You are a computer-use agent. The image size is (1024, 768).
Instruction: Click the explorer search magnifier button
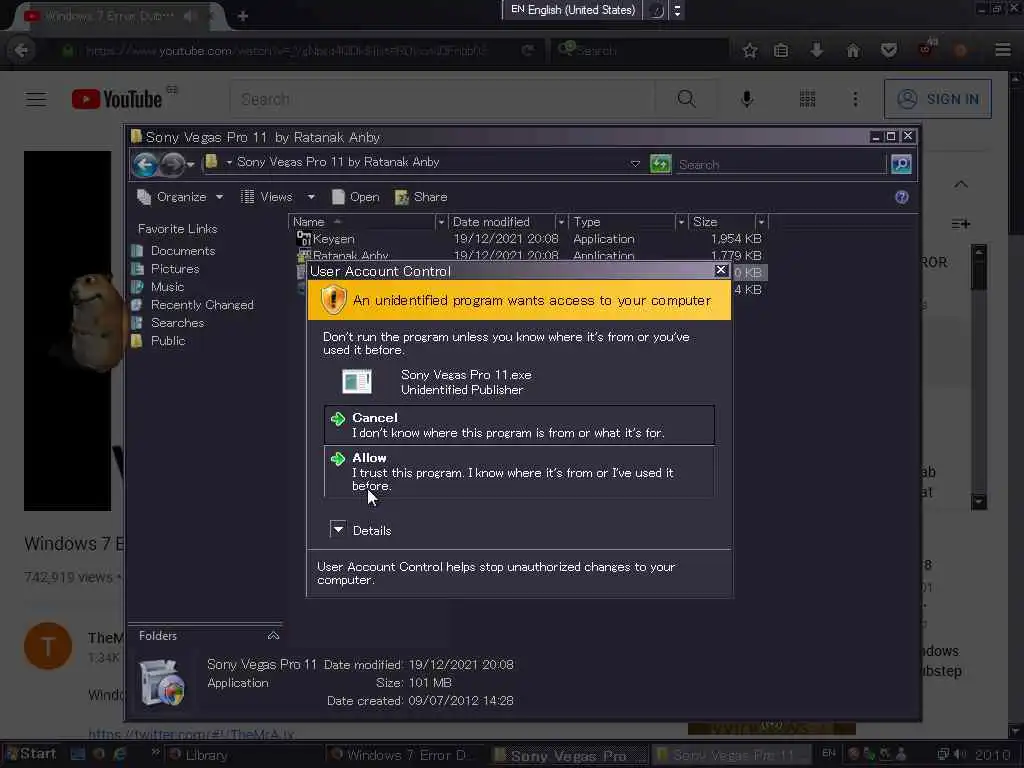click(901, 164)
